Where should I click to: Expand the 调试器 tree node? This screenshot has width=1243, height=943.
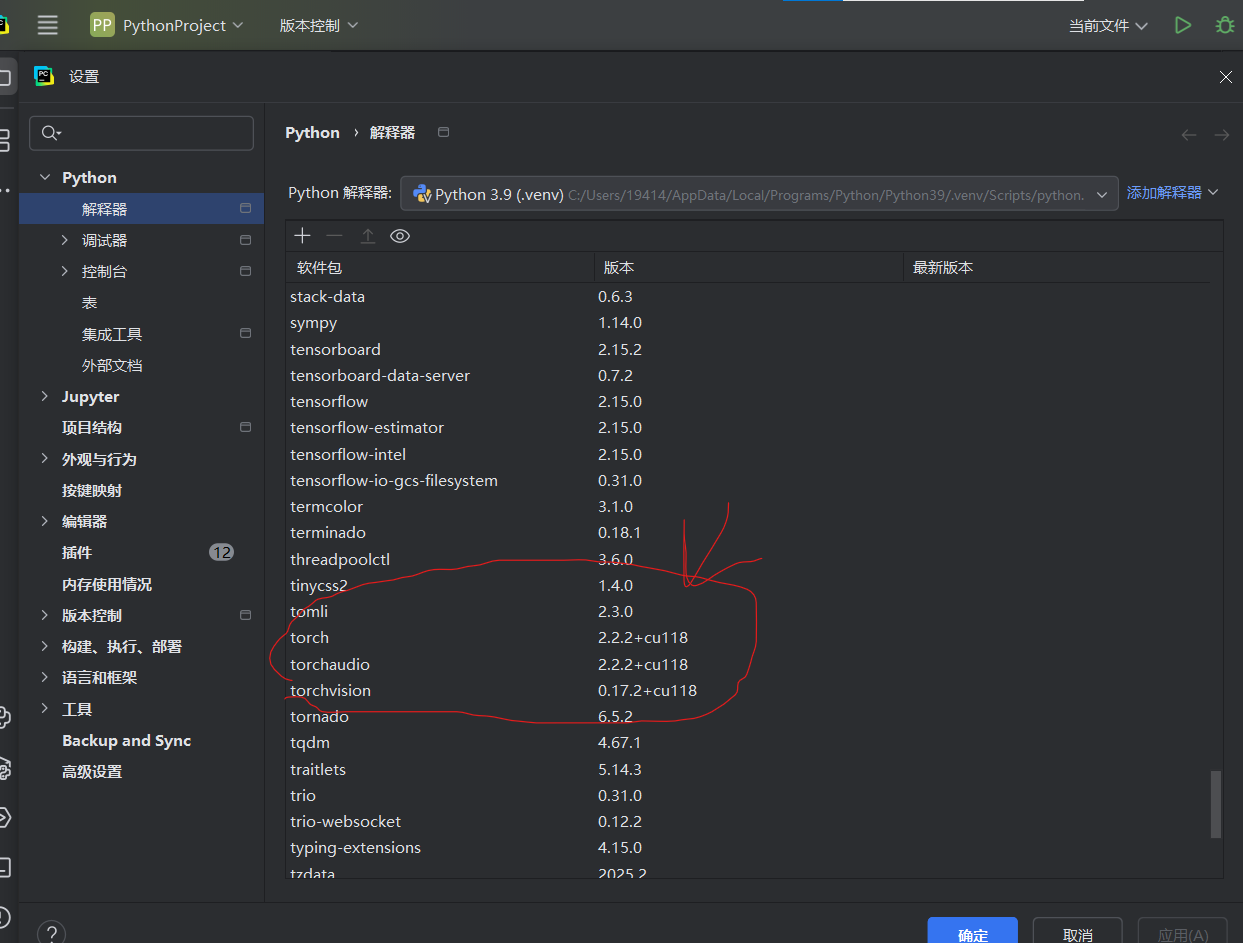65,240
